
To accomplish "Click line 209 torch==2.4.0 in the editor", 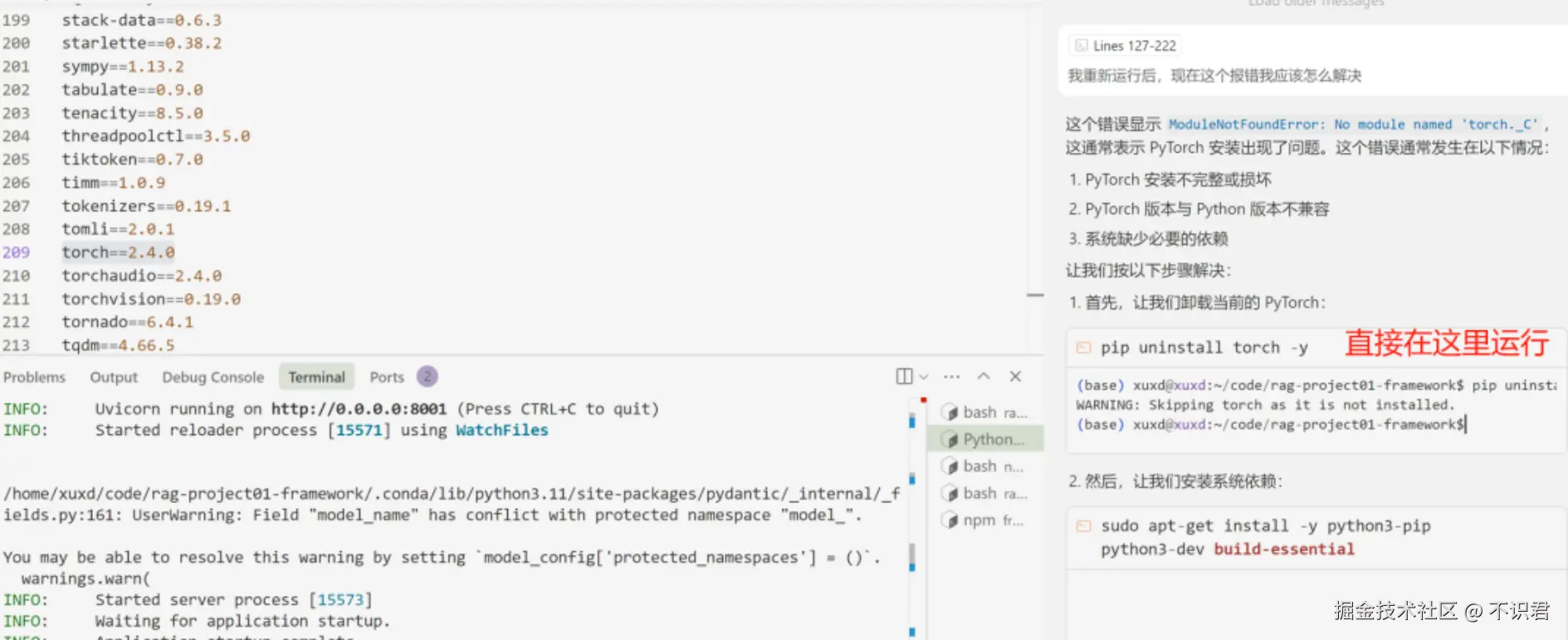I will 118,252.
